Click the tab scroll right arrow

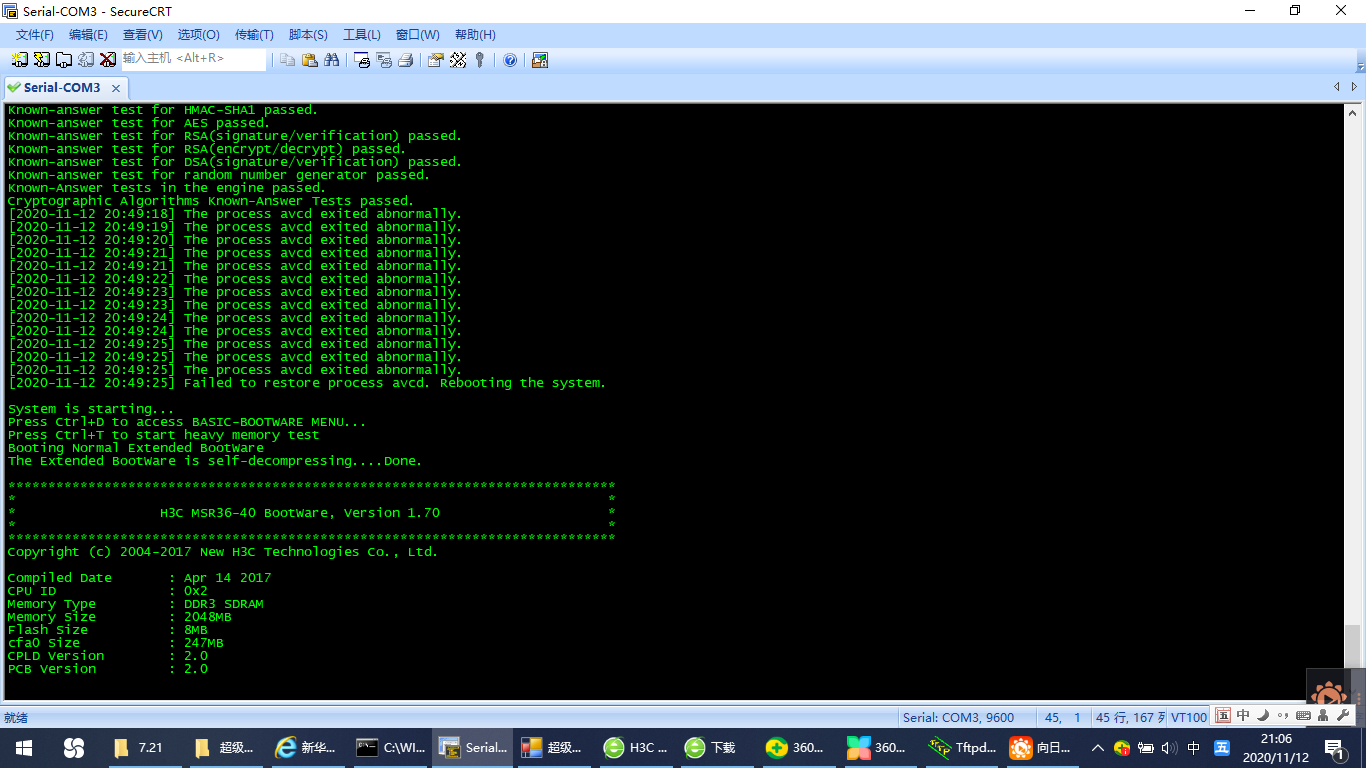[1355, 87]
